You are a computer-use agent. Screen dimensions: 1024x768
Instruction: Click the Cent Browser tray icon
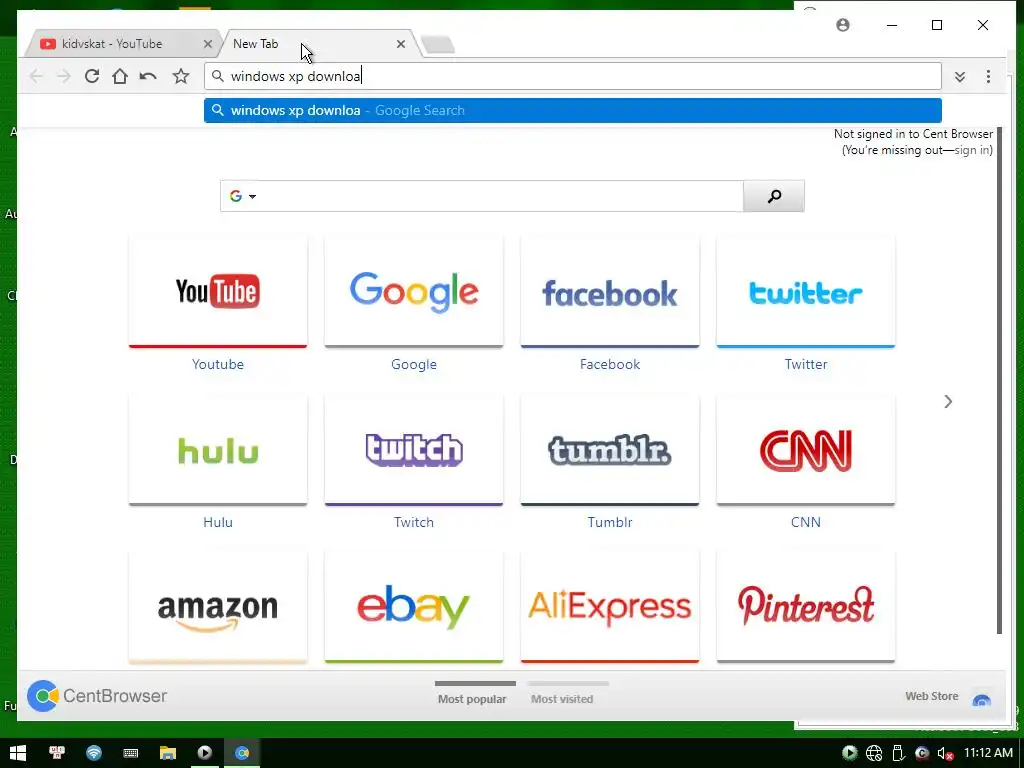pyautogui.click(x=921, y=753)
